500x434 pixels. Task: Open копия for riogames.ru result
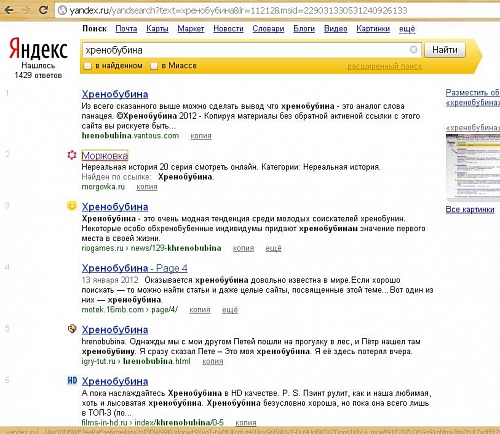coord(243,248)
